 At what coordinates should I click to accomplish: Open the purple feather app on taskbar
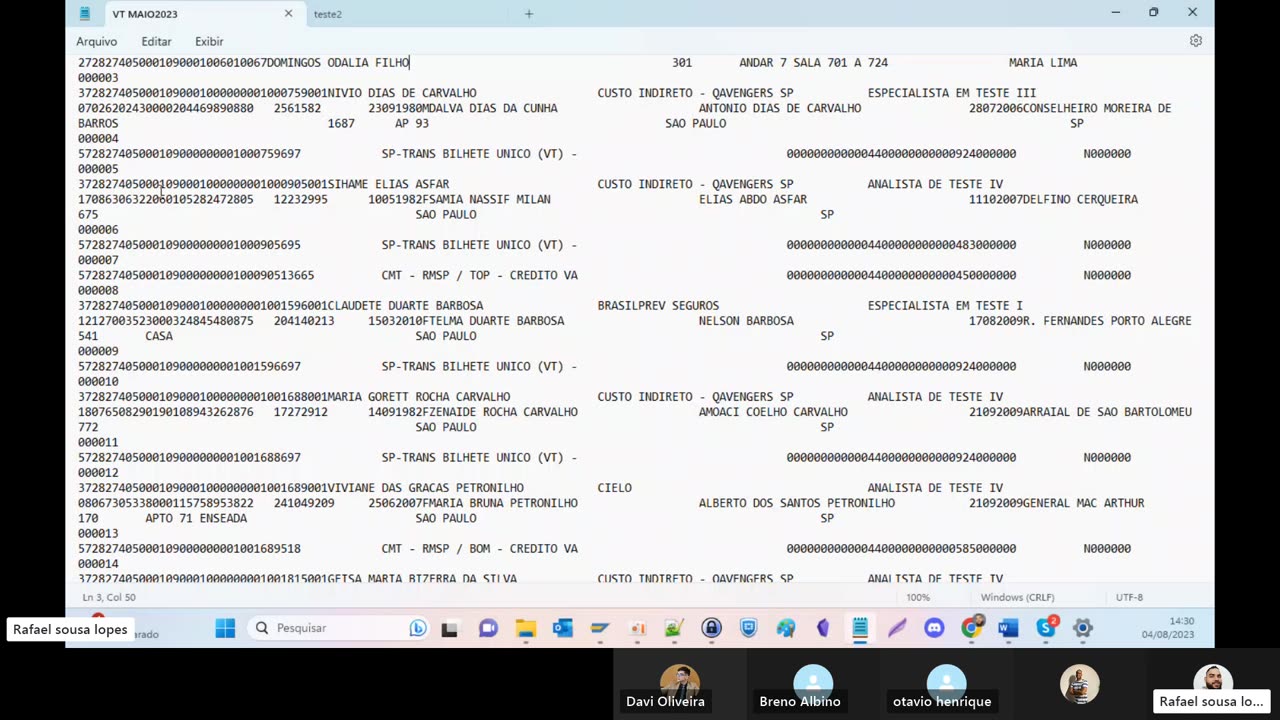click(x=897, y=628)
